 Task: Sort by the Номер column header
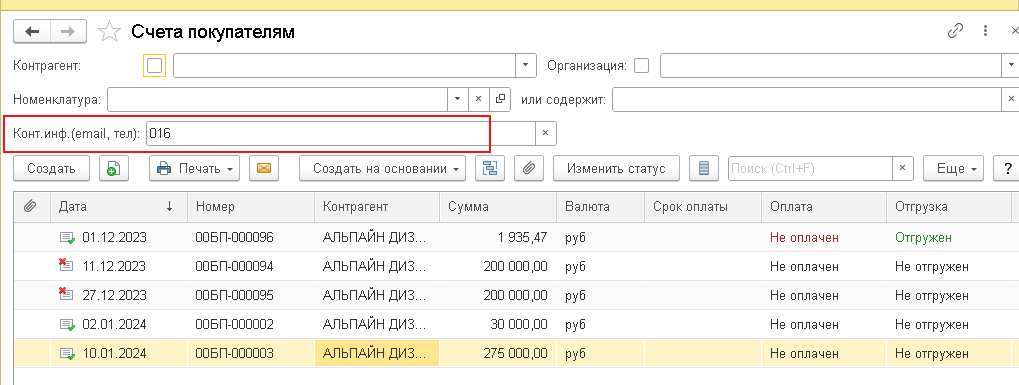(251, 207)
